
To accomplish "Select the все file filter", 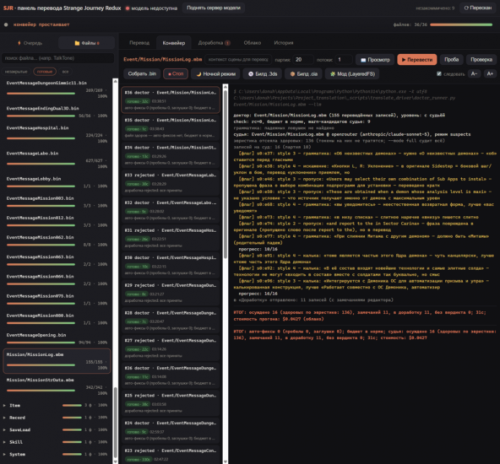I will (x=65, y=71).
